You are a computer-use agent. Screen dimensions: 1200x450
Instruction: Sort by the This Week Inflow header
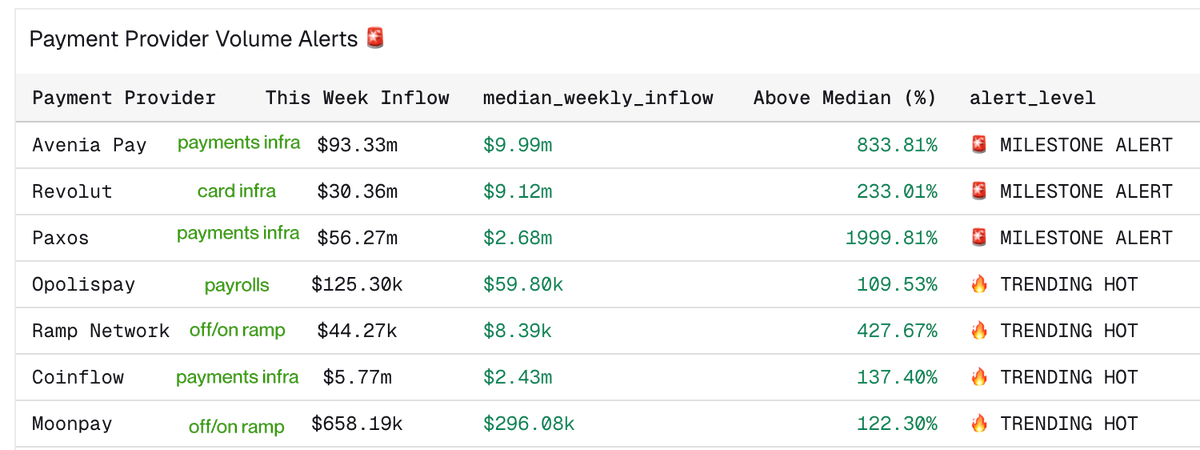tap(357, 98)
